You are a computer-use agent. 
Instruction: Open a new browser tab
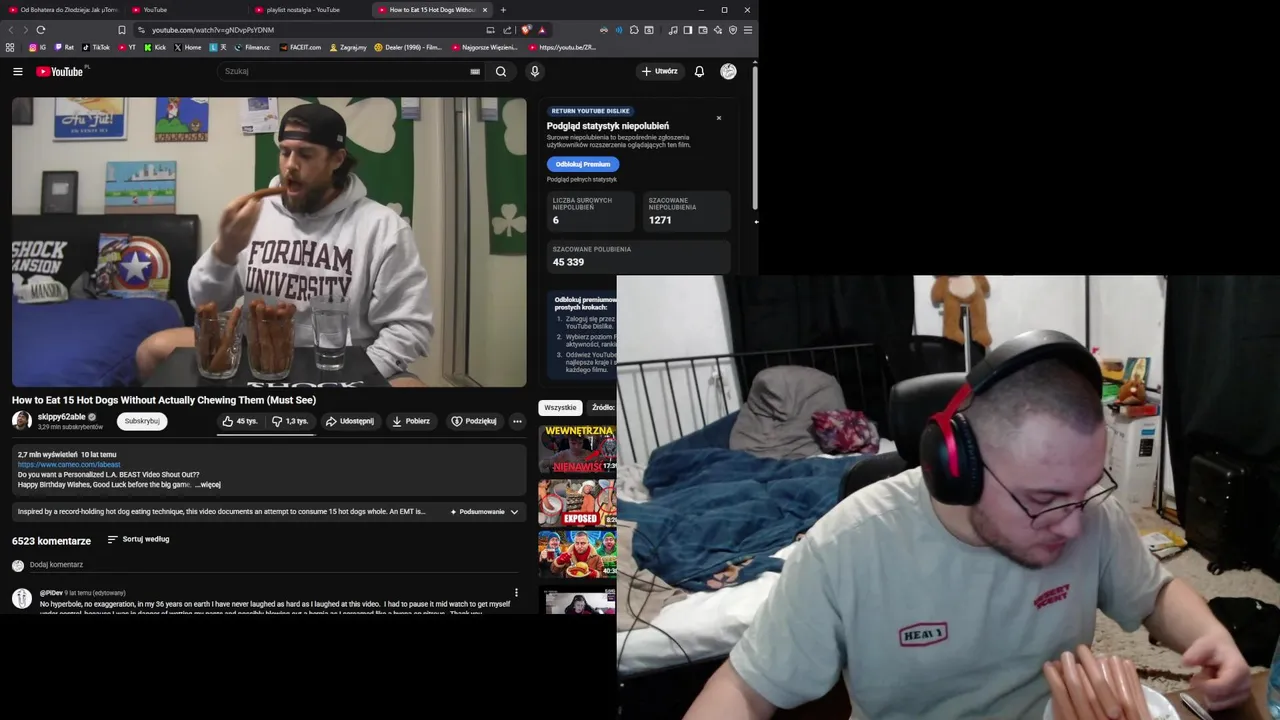coord(503,10)
